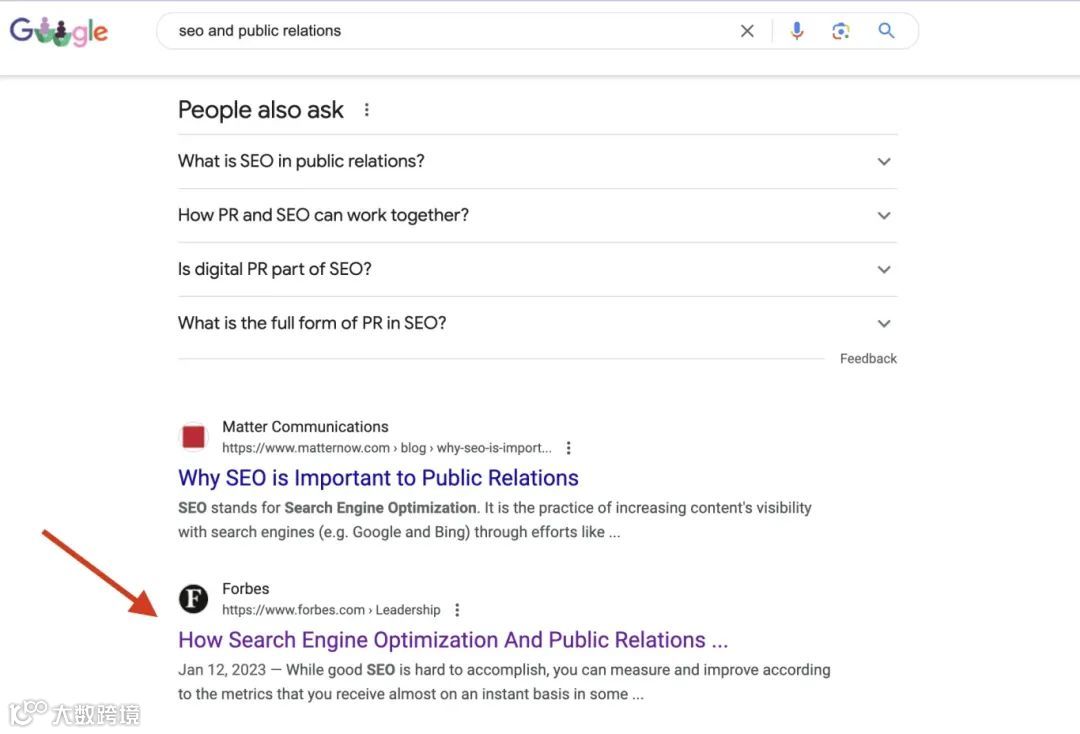The image size is (1080, 734).
Task: Click the Matter Communications red favicon
Action: point(194,437)
